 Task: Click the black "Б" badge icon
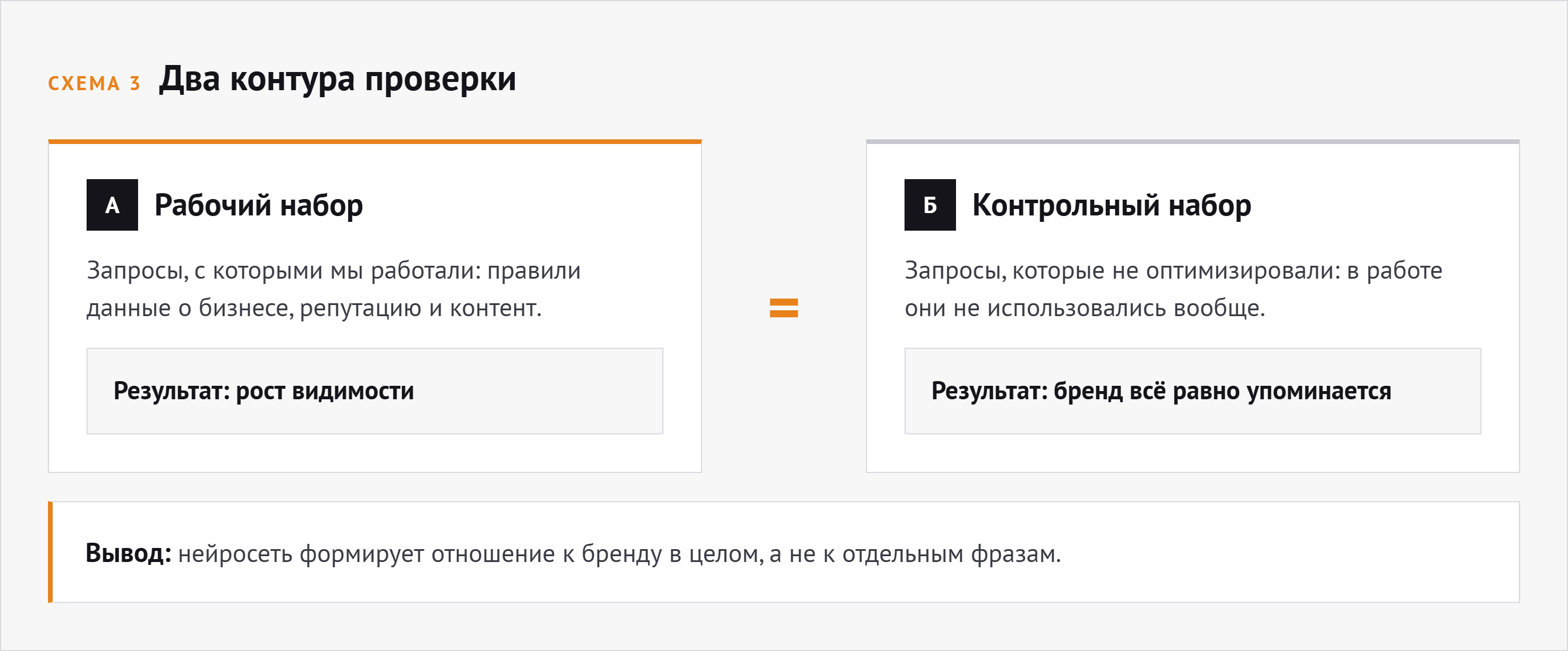[x=930, y=205]
